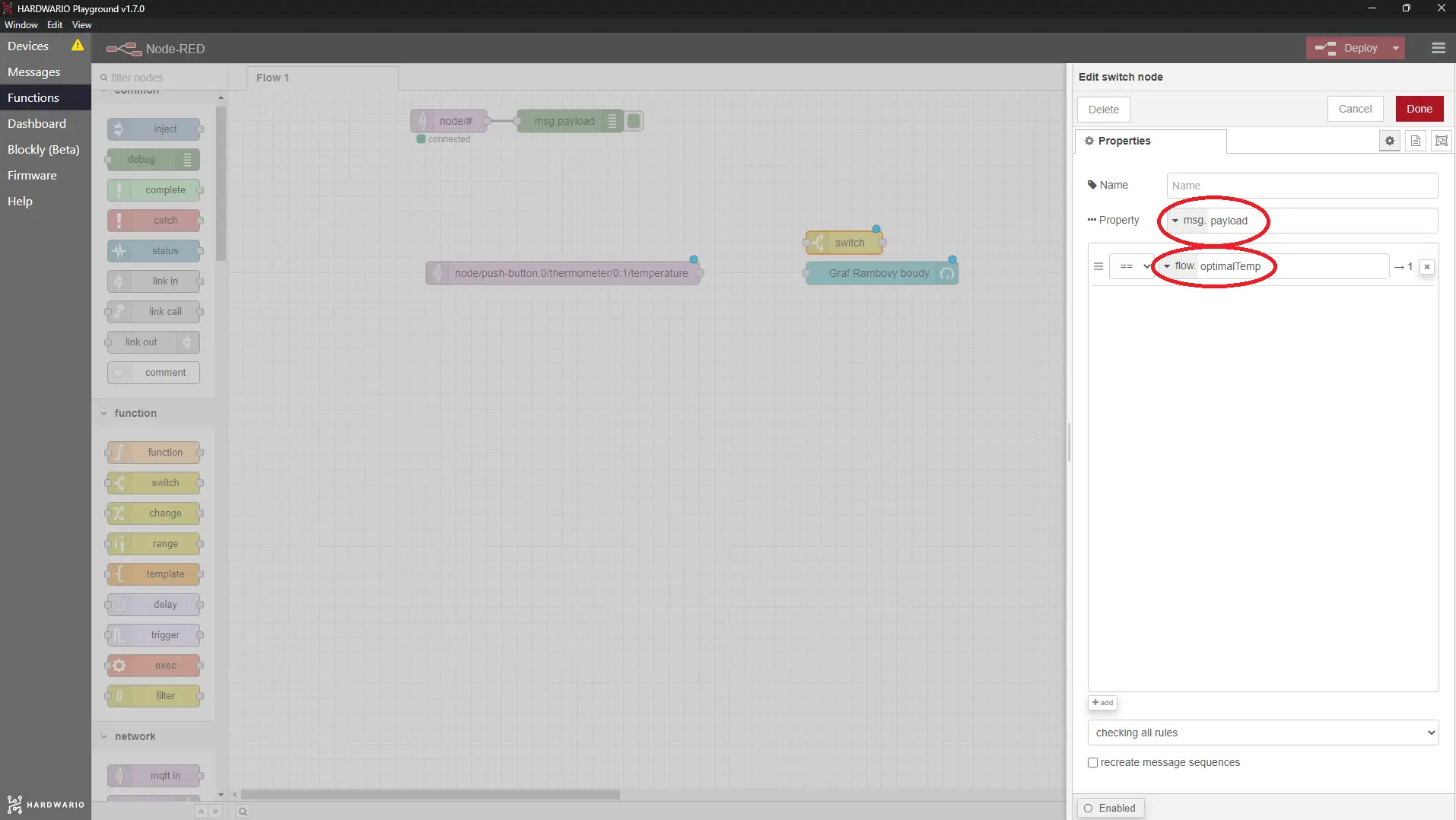The height and width of the screenshot is (820, 1456).
Task: Select the delay node in palette
Action: [x=154, y=605]
